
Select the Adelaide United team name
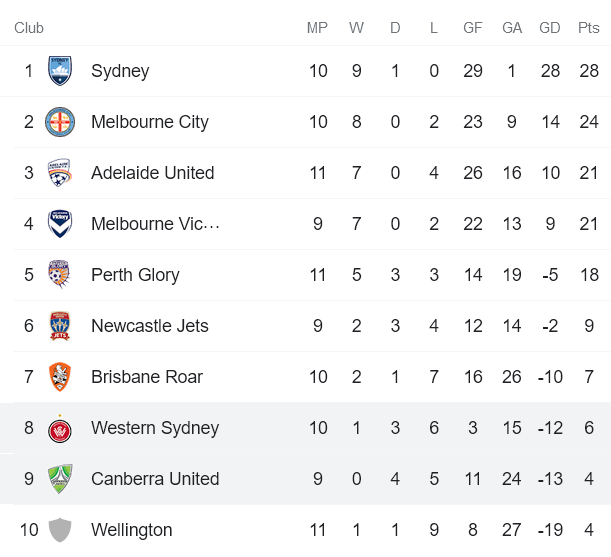point(152,173)
